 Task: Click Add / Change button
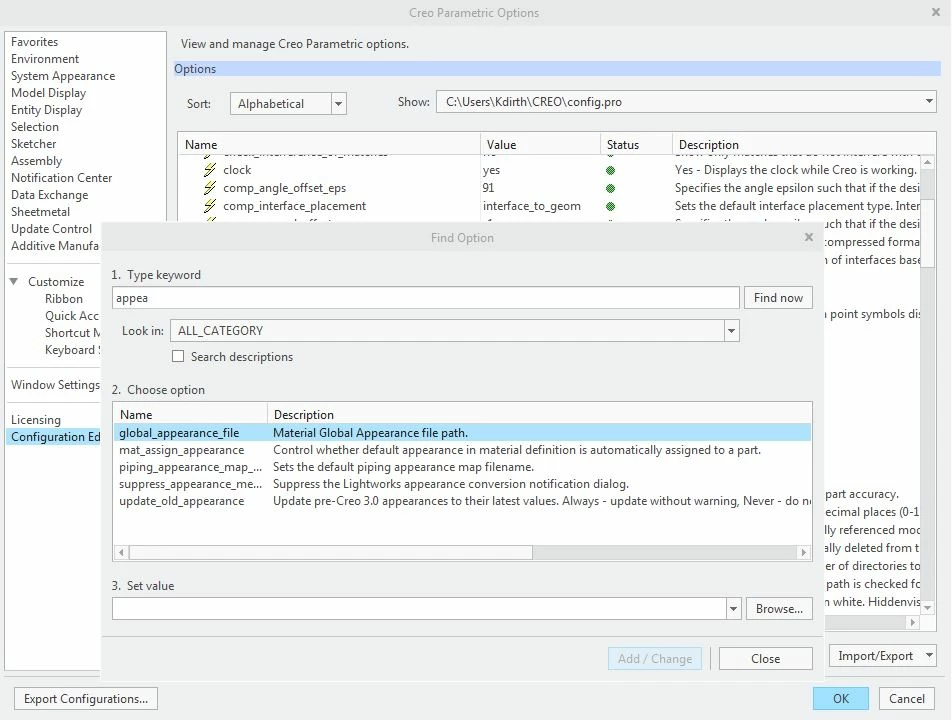pyautogui.click(x=654, y=659)
